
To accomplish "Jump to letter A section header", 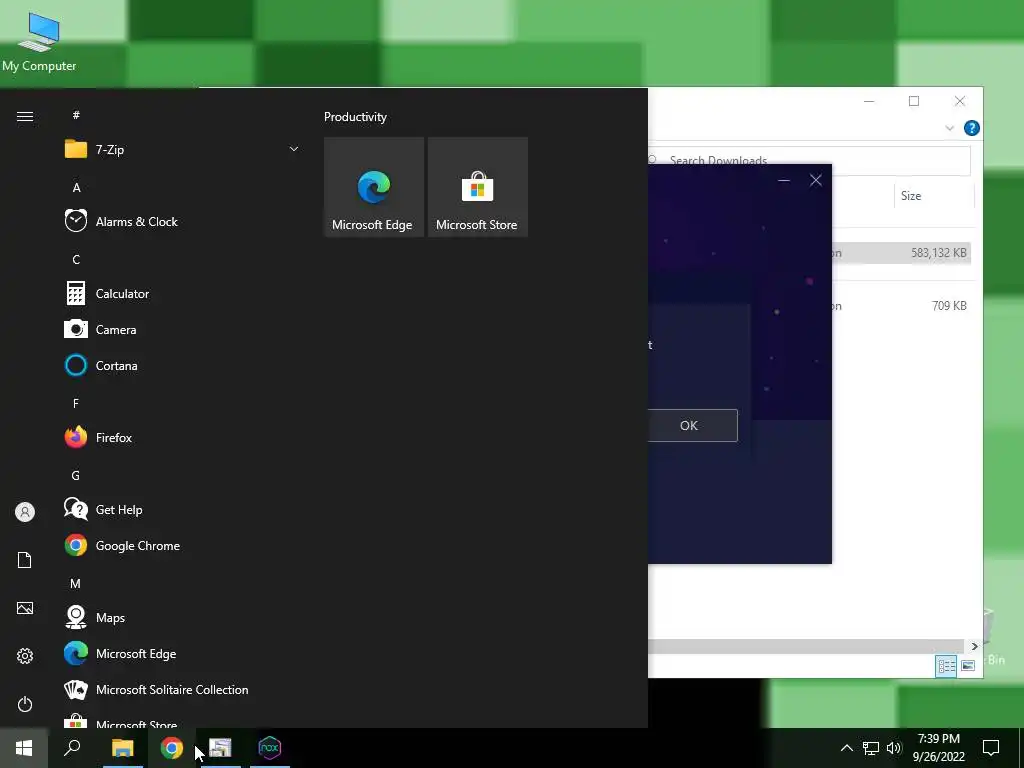I will [76, 187].
